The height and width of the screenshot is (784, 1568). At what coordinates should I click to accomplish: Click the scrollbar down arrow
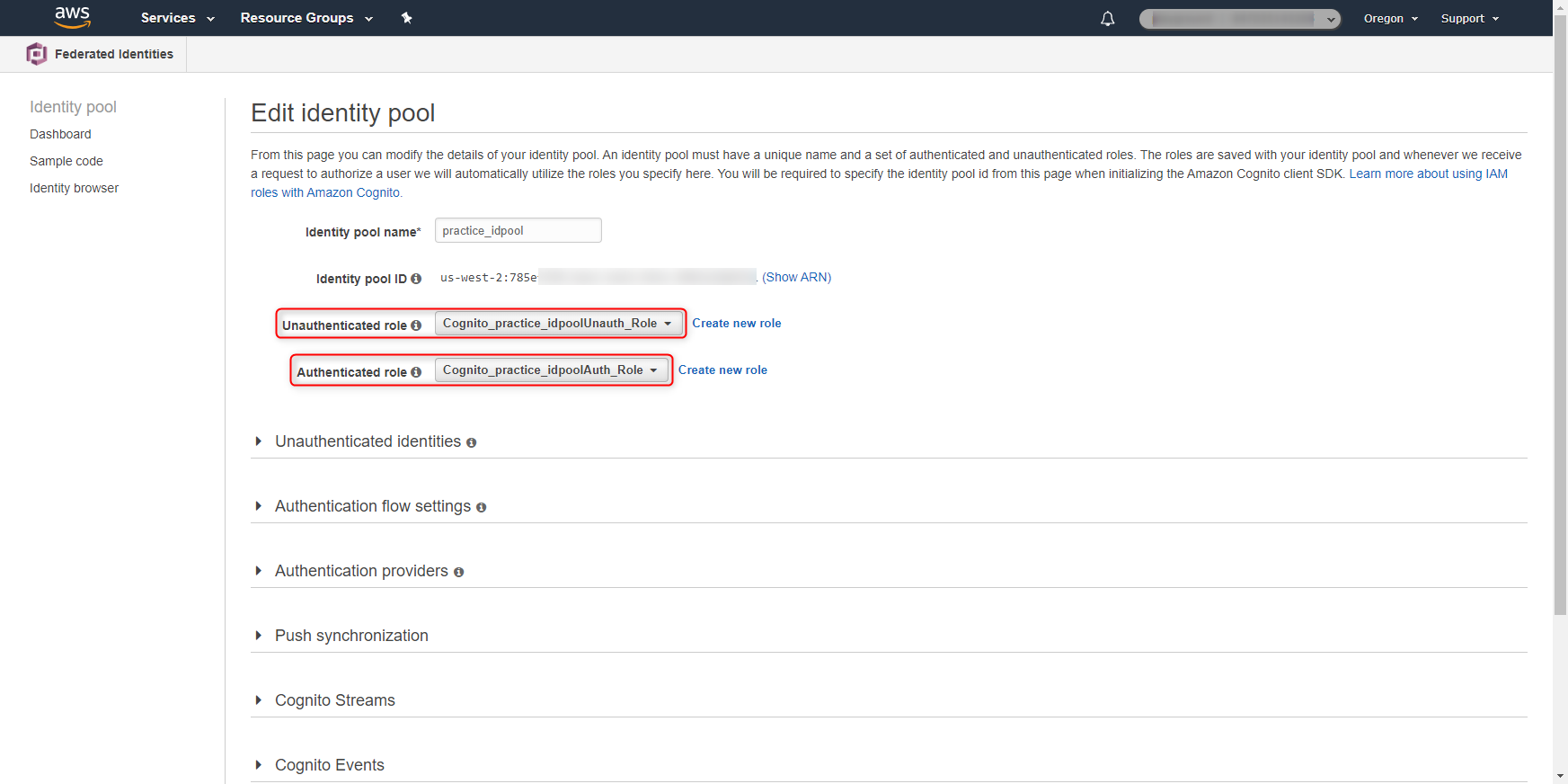pyautogui.click(x=1560, y=776)
